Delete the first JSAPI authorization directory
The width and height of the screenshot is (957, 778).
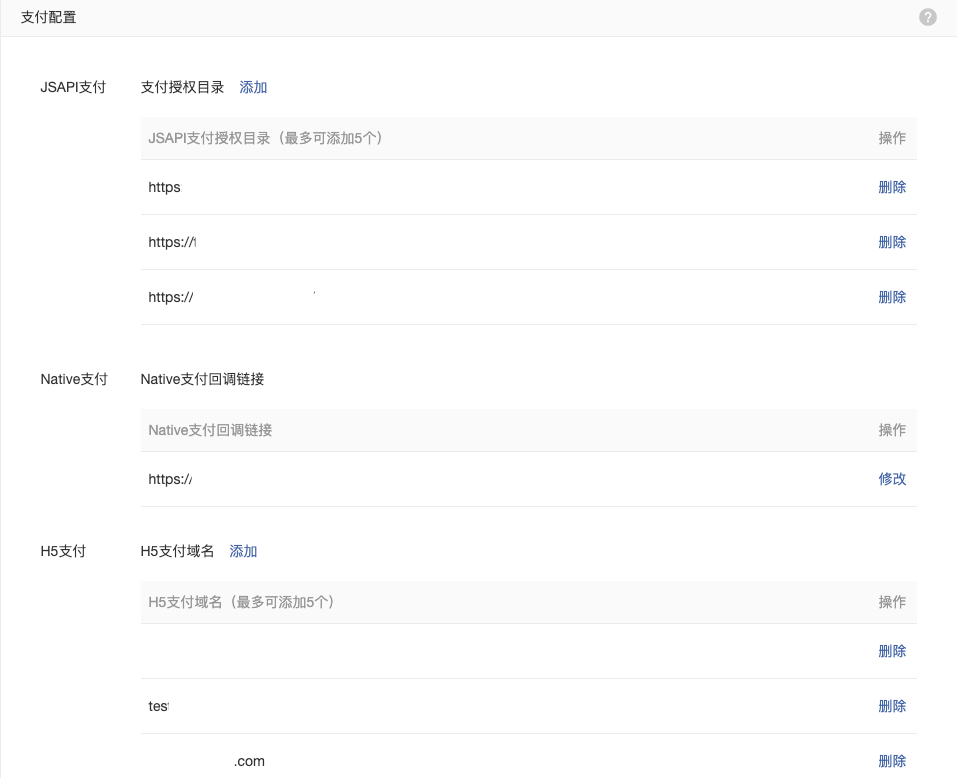click(891, 187)
